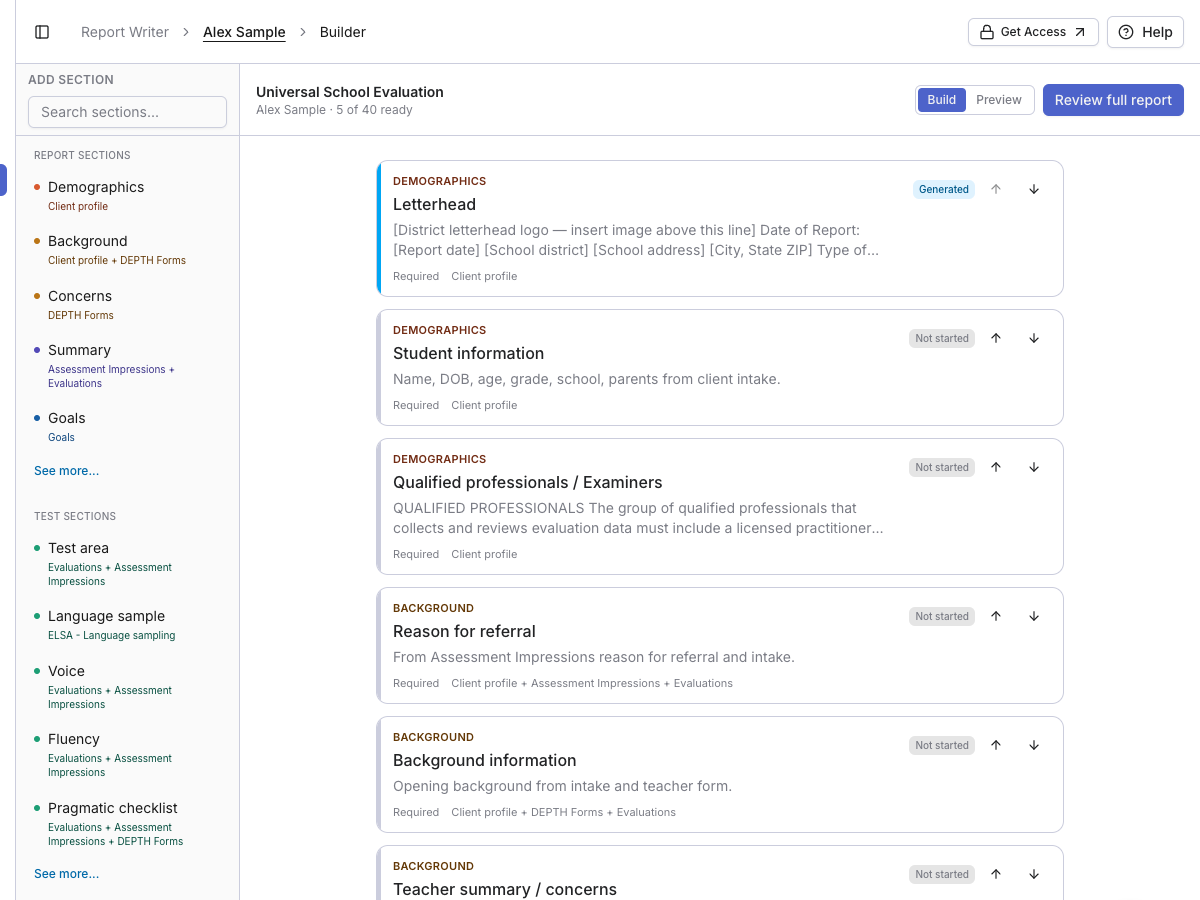Add Summary report section
This screenshot has width=1200, height=900.
click(127, 365)
